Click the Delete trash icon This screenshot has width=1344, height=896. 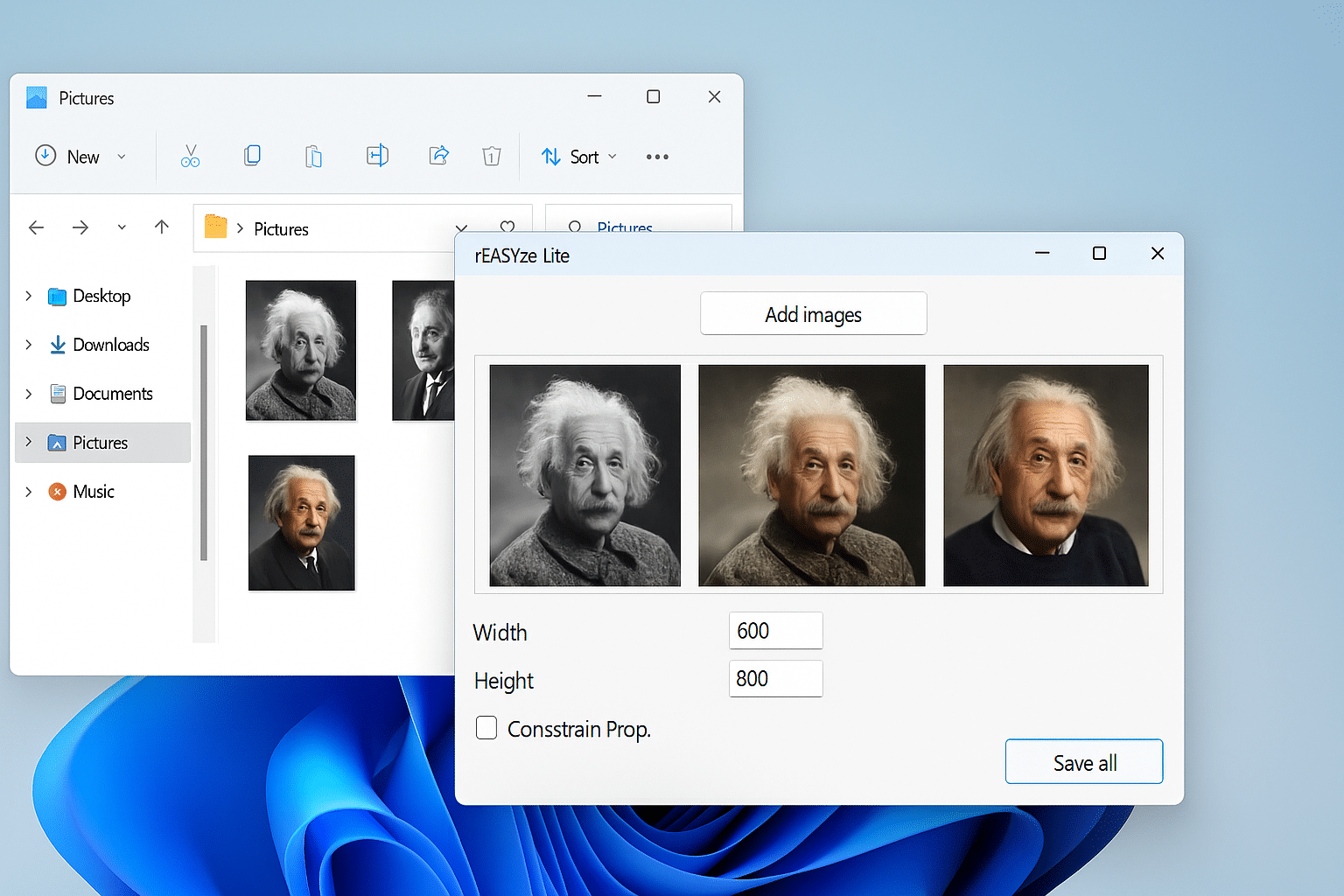(492, 157)
